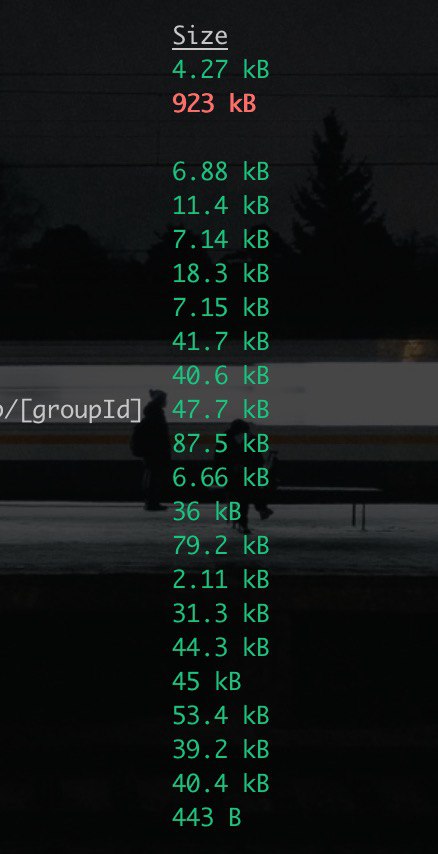Select the 7.15 kB size value
Image resolution: width=438 pixels, height=854 pixels.
[221, 308]
